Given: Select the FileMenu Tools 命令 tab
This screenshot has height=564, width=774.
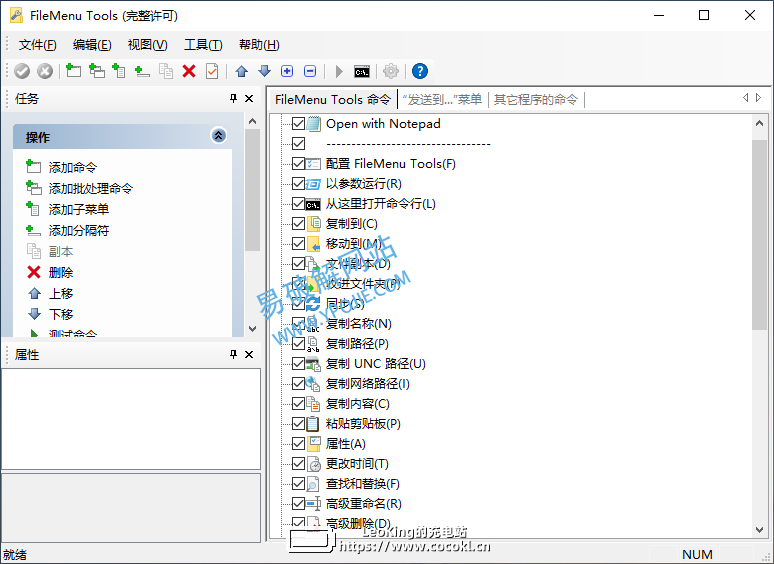Looking at the screenshot, I should 333,100.
